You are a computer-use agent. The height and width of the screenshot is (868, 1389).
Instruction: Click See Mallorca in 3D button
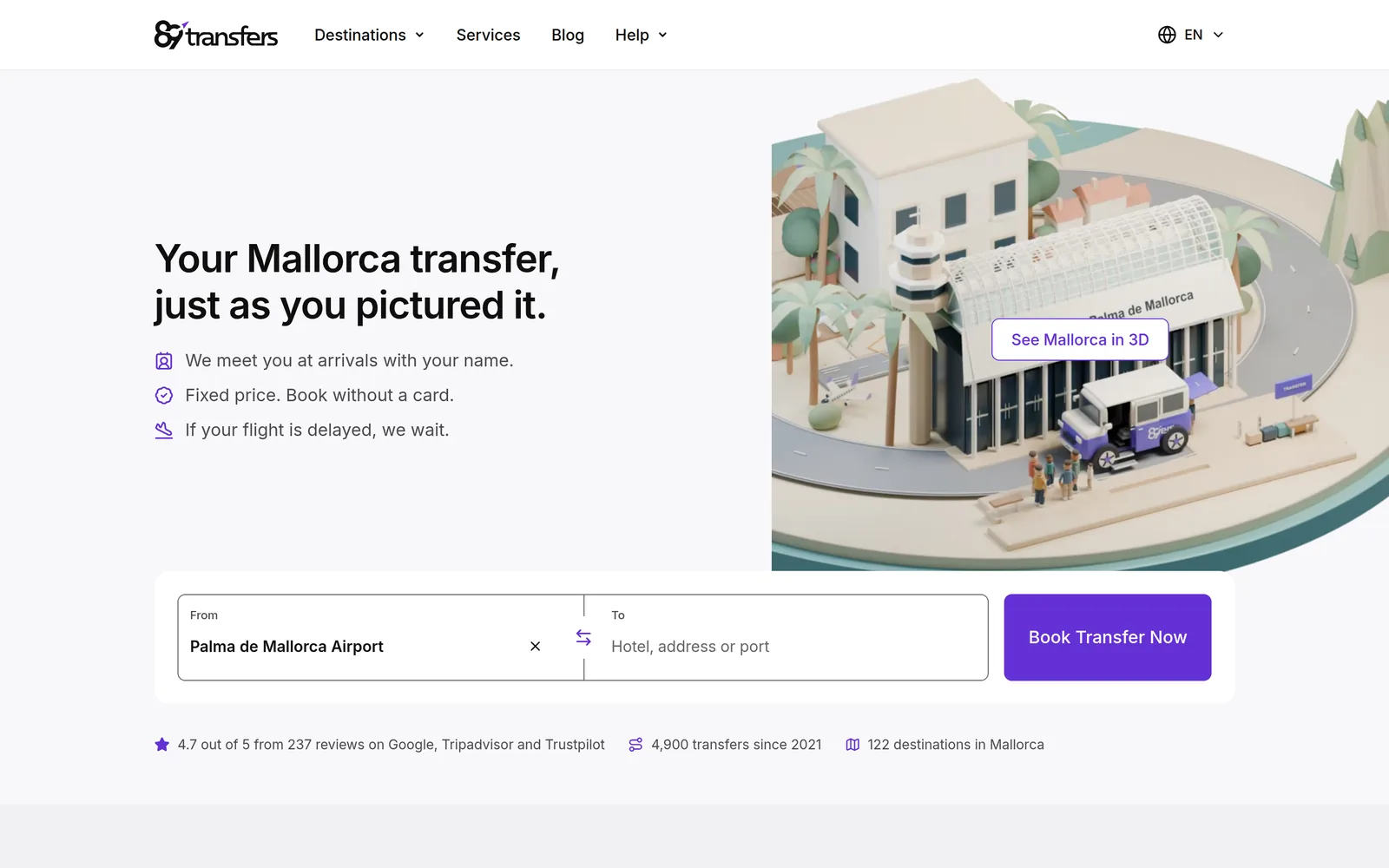click(x=1080, y=339)
